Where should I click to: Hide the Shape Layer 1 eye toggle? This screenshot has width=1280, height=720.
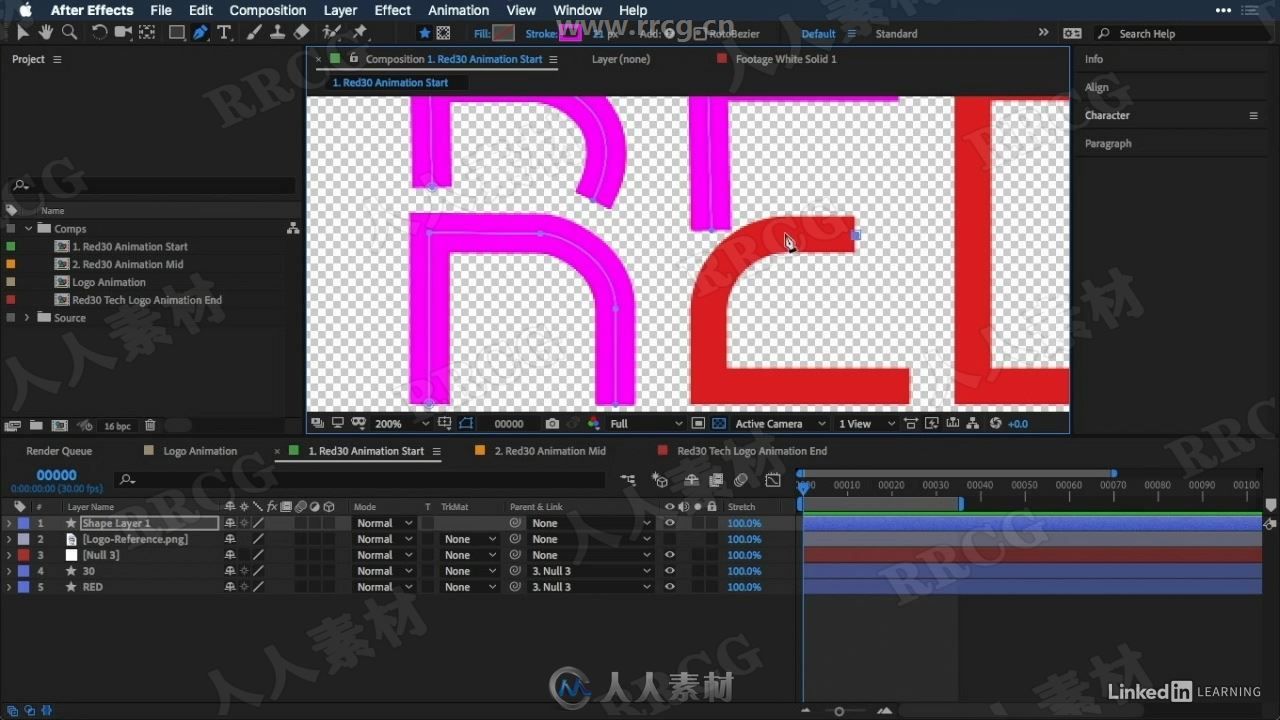pos(670,523)
